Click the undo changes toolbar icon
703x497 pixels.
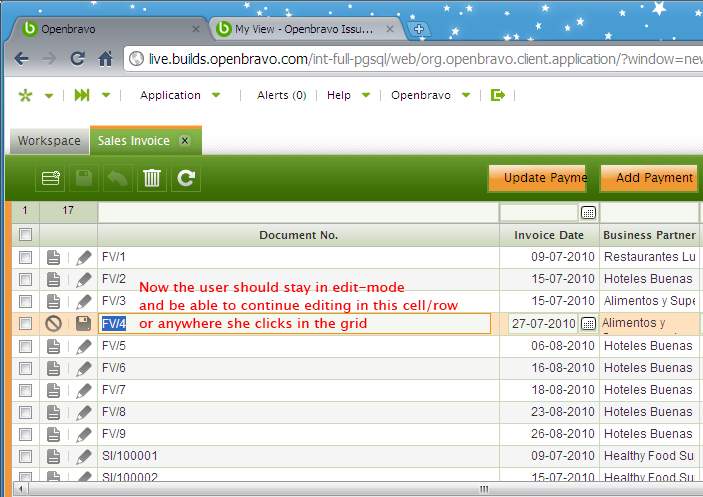(117, 178)
